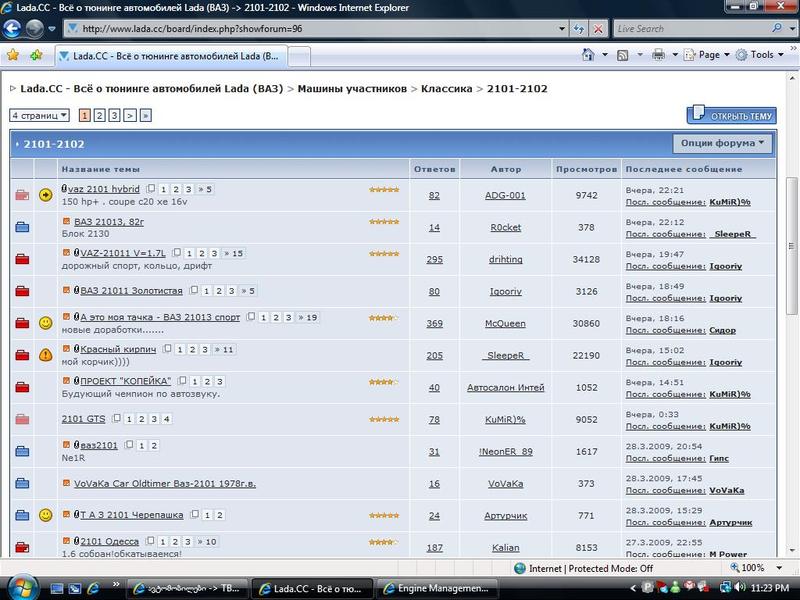Open the Tools menu dropdown
Screen dimensions: 800x600
coord(760,55)
